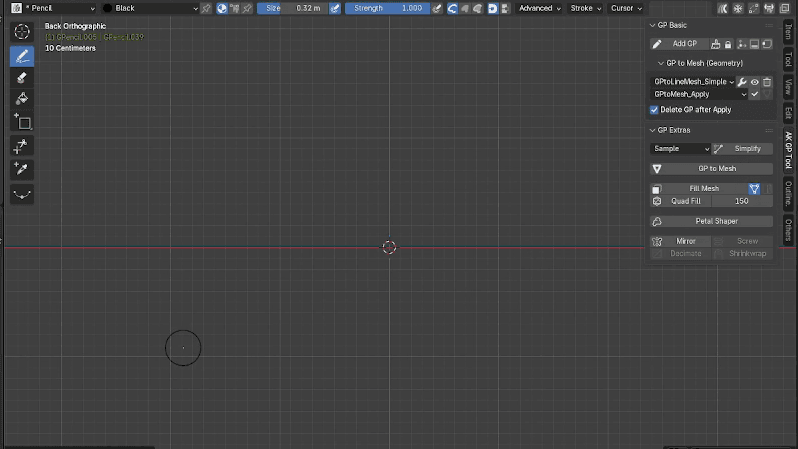The height and width of the screenshot is (449, 798).
Task: Open the Black material dropdown
Action: 150,8
